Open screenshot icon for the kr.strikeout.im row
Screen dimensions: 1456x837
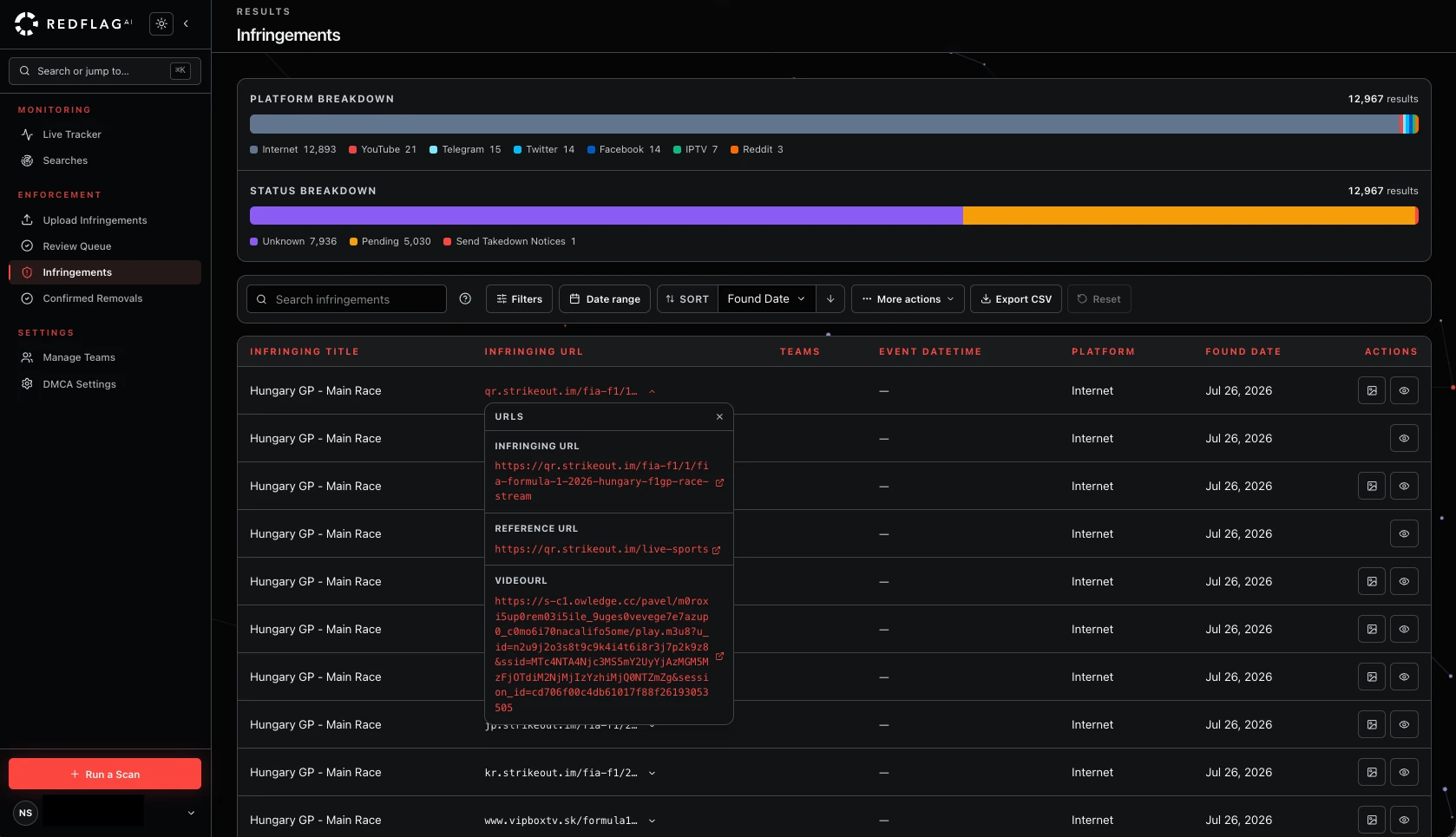pos(1372,773)
